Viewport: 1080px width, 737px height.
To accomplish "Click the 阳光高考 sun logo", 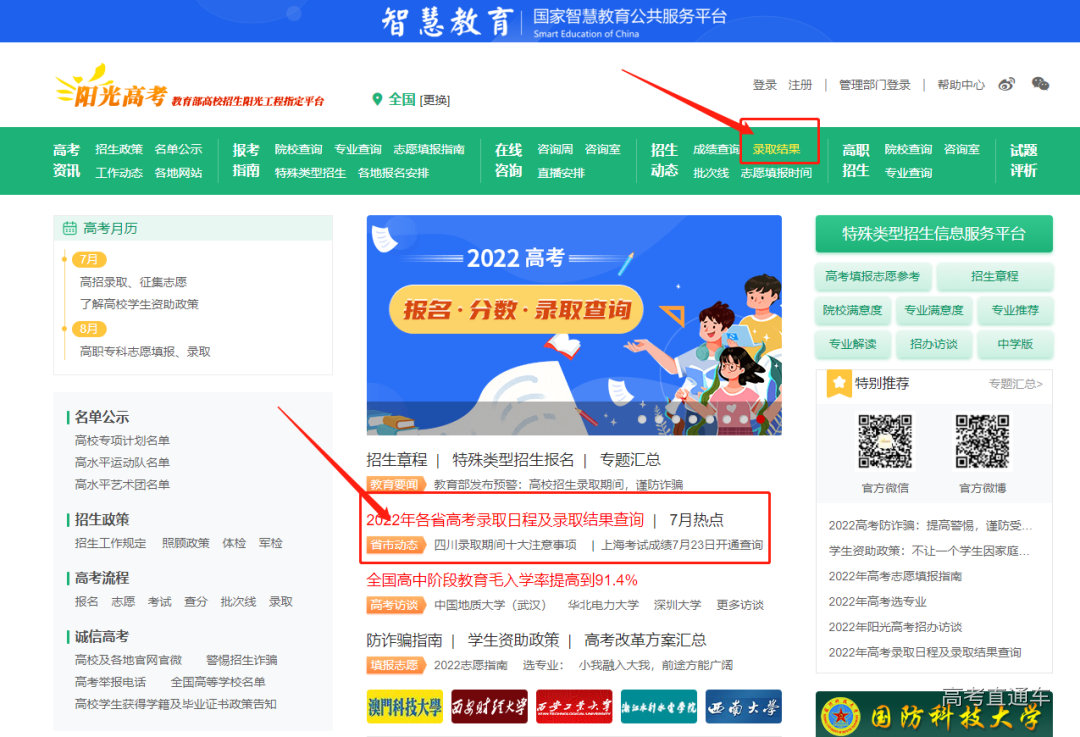I will tap(112, 90).
